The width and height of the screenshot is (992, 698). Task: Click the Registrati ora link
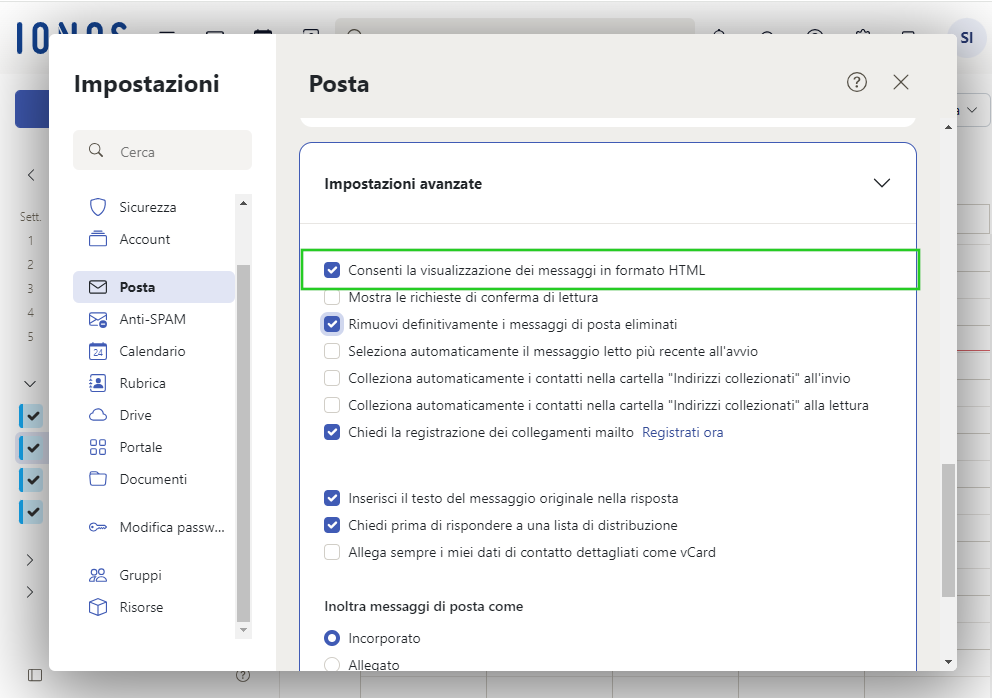[683, 432]
